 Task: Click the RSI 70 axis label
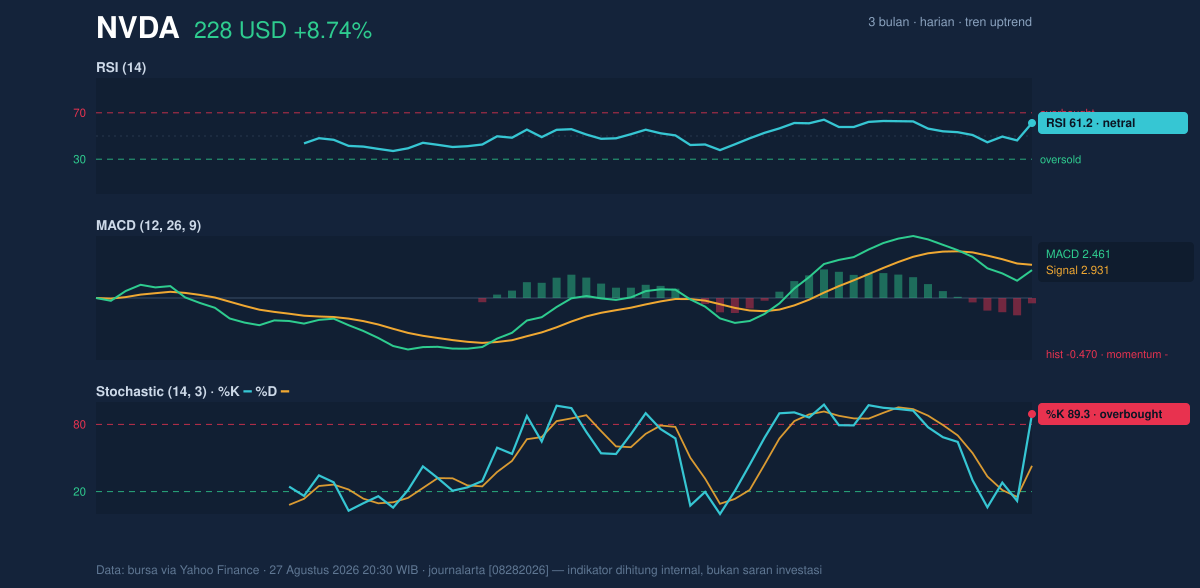coord(79,113)
